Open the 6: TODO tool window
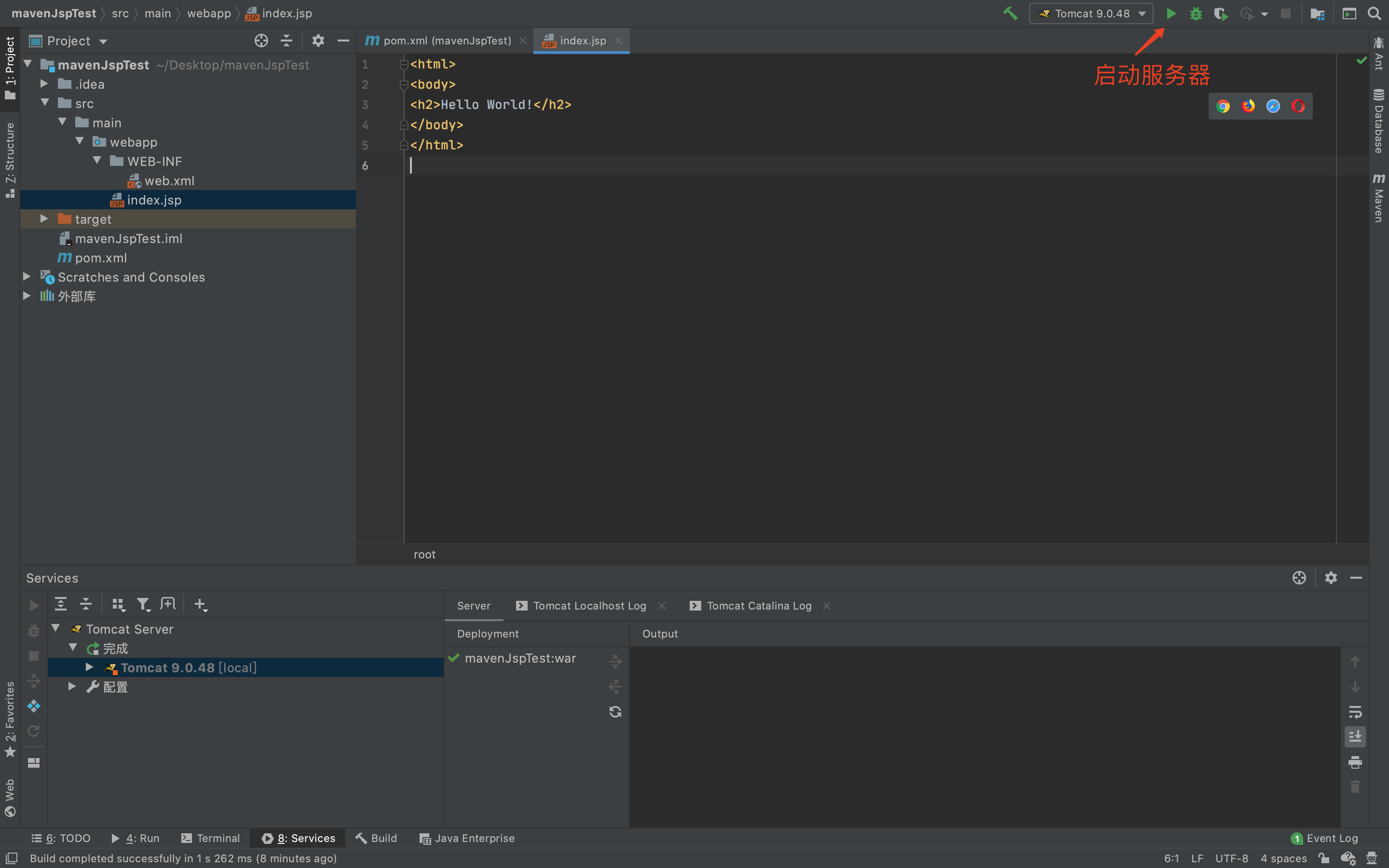The image size is (1389, 868). [61, 838]
